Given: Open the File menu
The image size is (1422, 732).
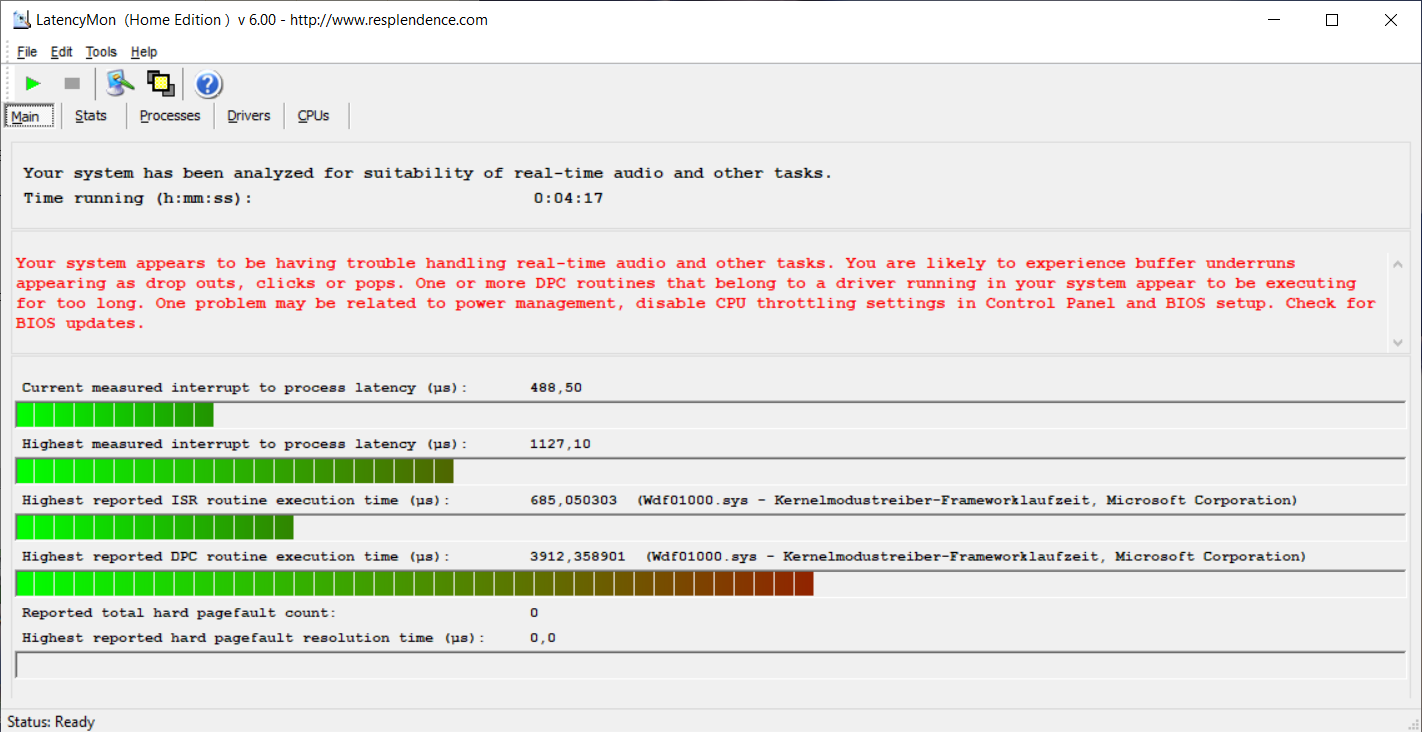Looking at the screenshot, I should [x=27, y=52].
